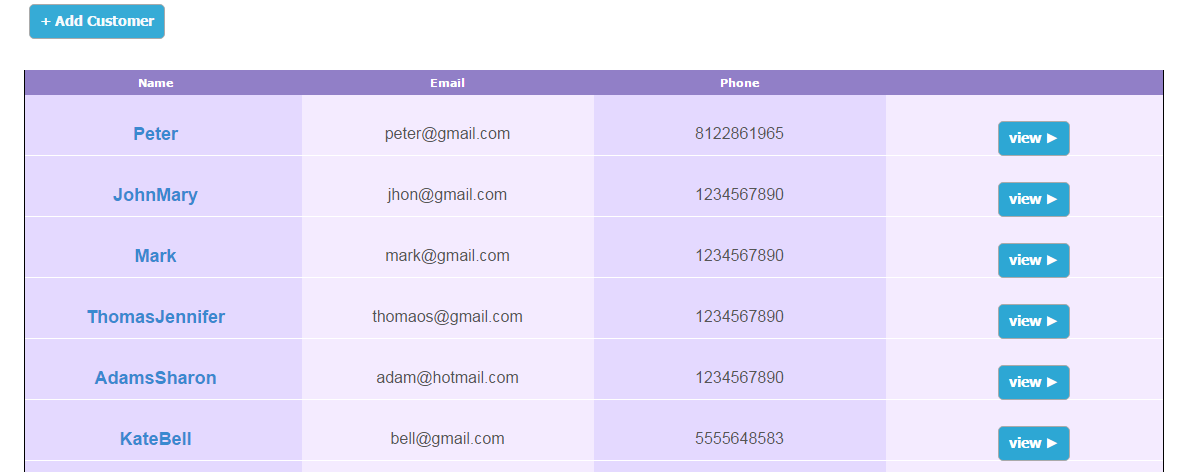The image size is (1200, 472).
Task: Click the Phone column header
Action: [739, 83]
